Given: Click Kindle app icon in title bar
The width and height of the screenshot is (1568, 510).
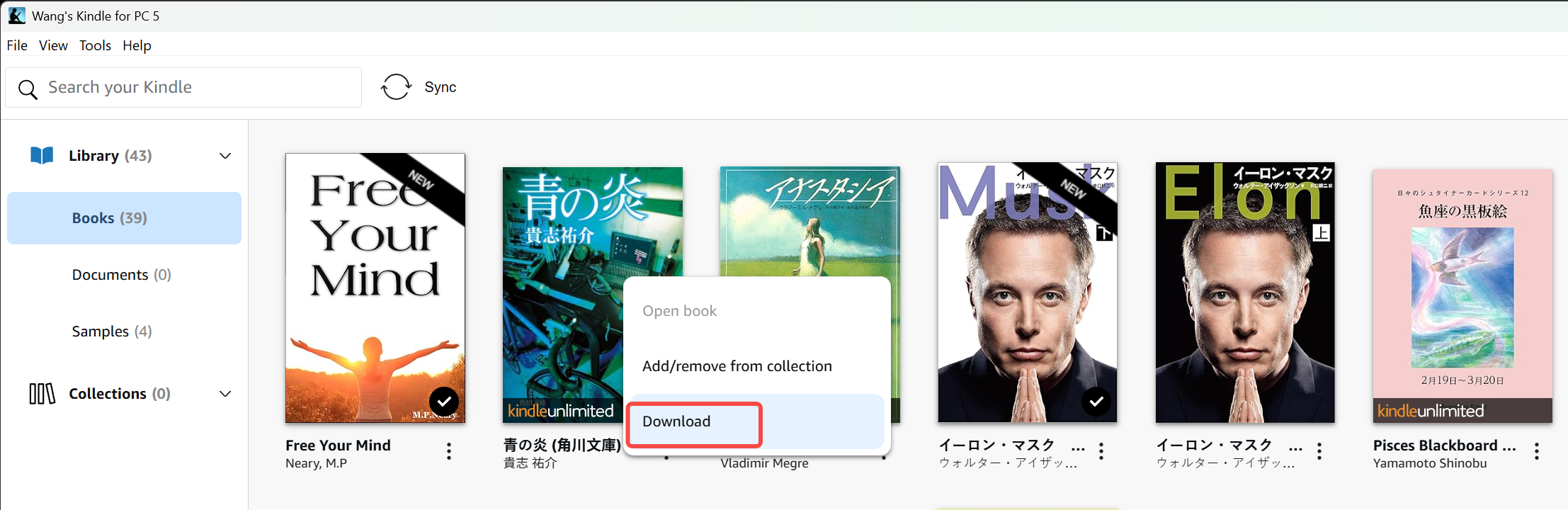Looking at the screenshot, I should (17, 16).
